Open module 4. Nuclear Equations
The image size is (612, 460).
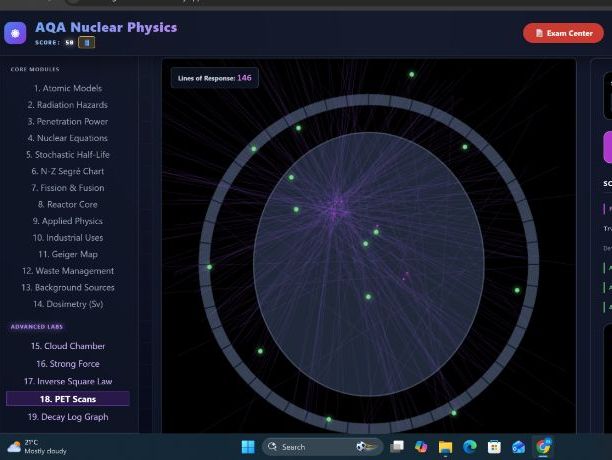(68, 138)
